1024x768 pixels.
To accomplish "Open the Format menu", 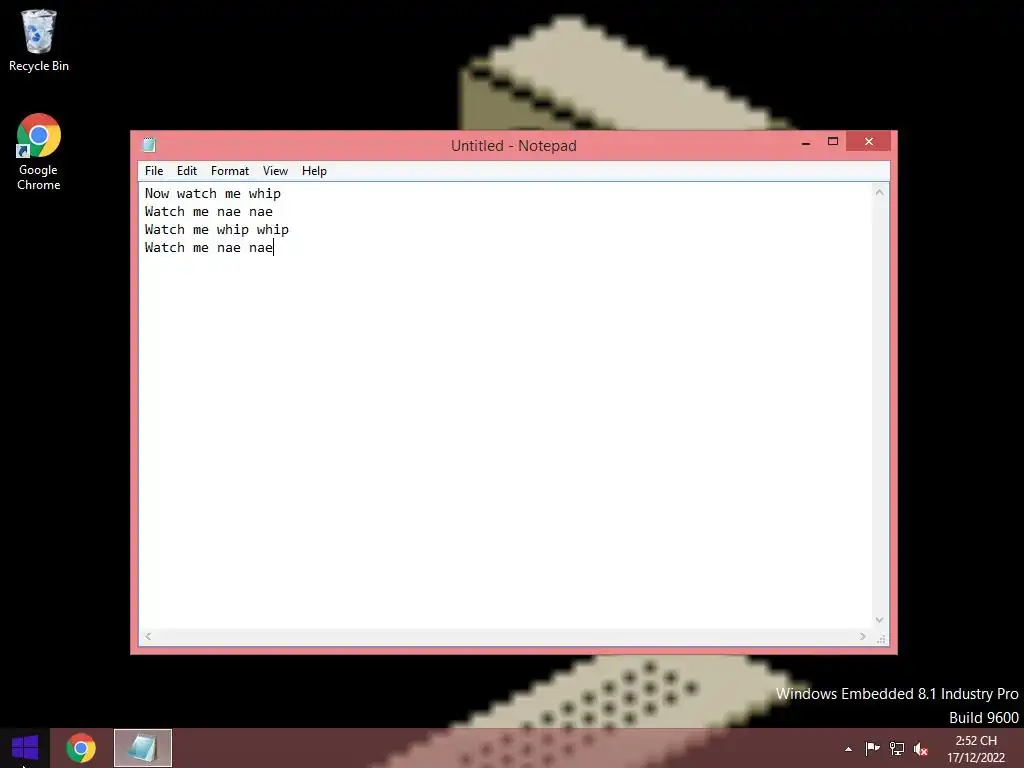I will point(230,171).
